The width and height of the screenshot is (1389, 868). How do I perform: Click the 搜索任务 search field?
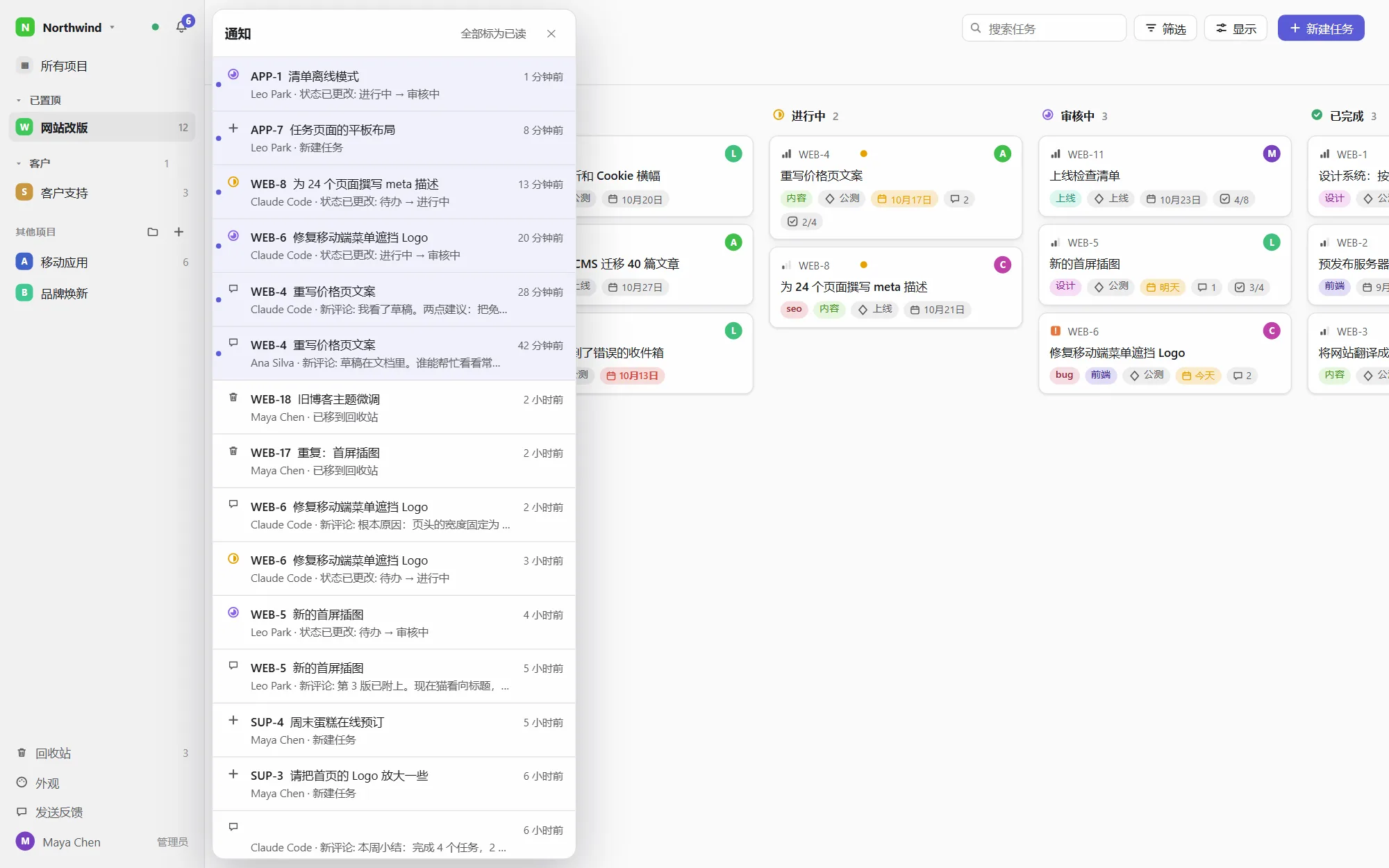pos(1044,28)
